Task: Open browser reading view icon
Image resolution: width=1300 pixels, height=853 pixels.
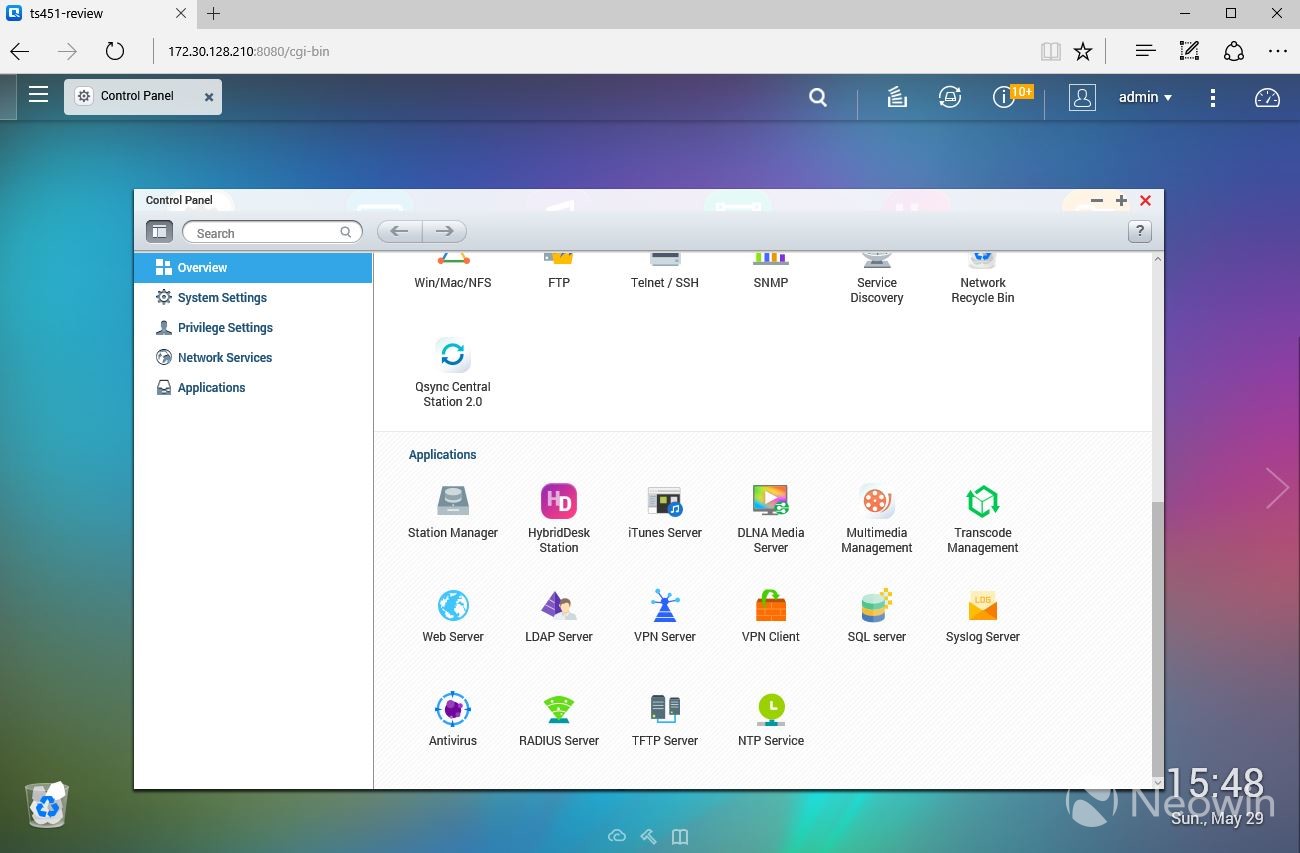Action: 1050,51
